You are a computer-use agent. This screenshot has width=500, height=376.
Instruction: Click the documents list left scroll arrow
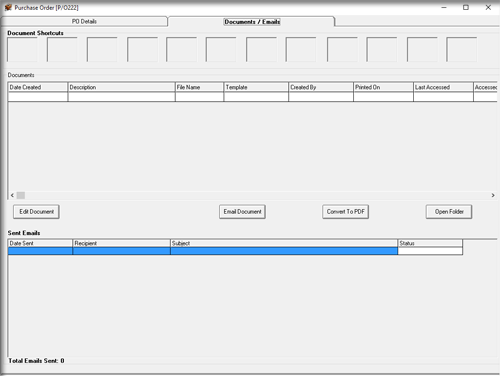click(12, 195)
